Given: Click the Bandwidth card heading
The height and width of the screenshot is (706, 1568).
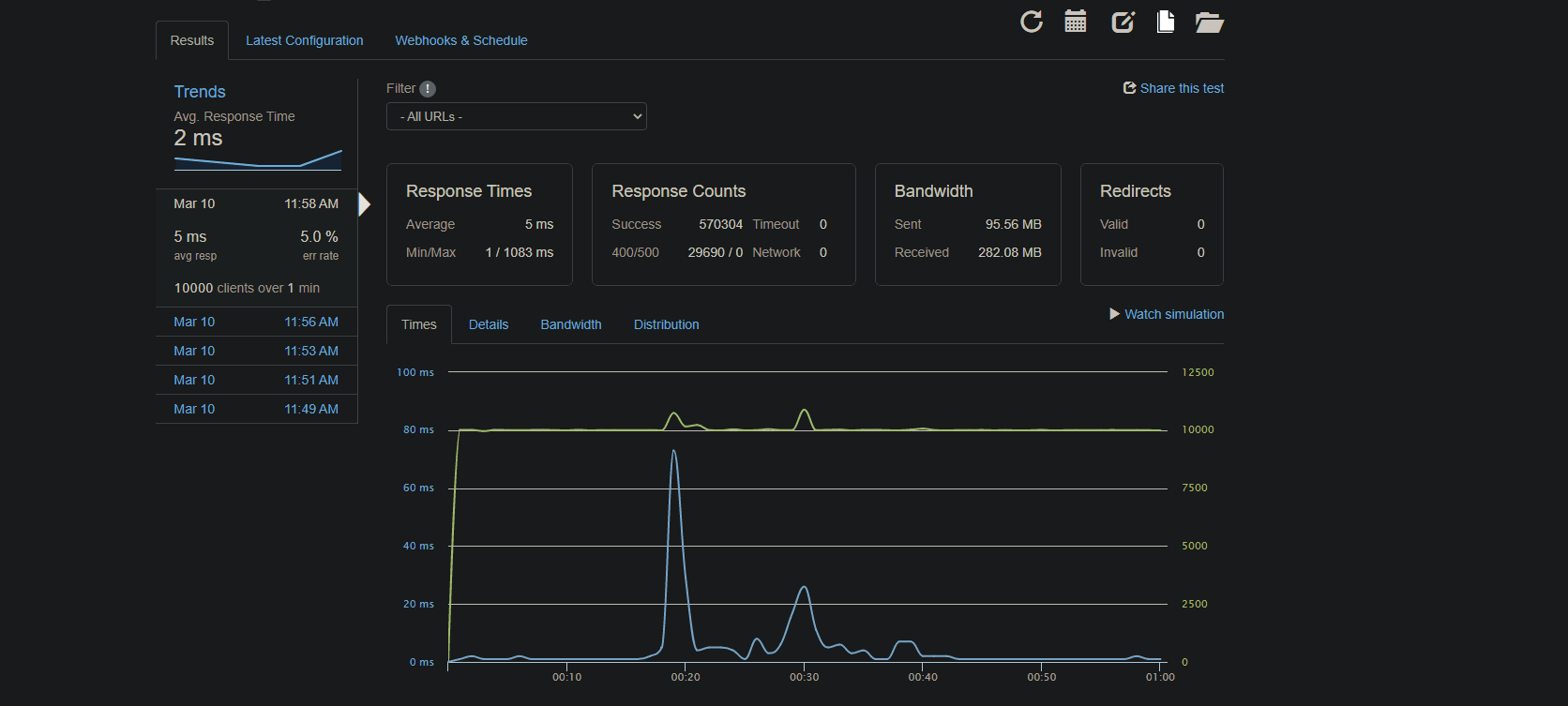Looking at the screenshot, I should point(934,191).
